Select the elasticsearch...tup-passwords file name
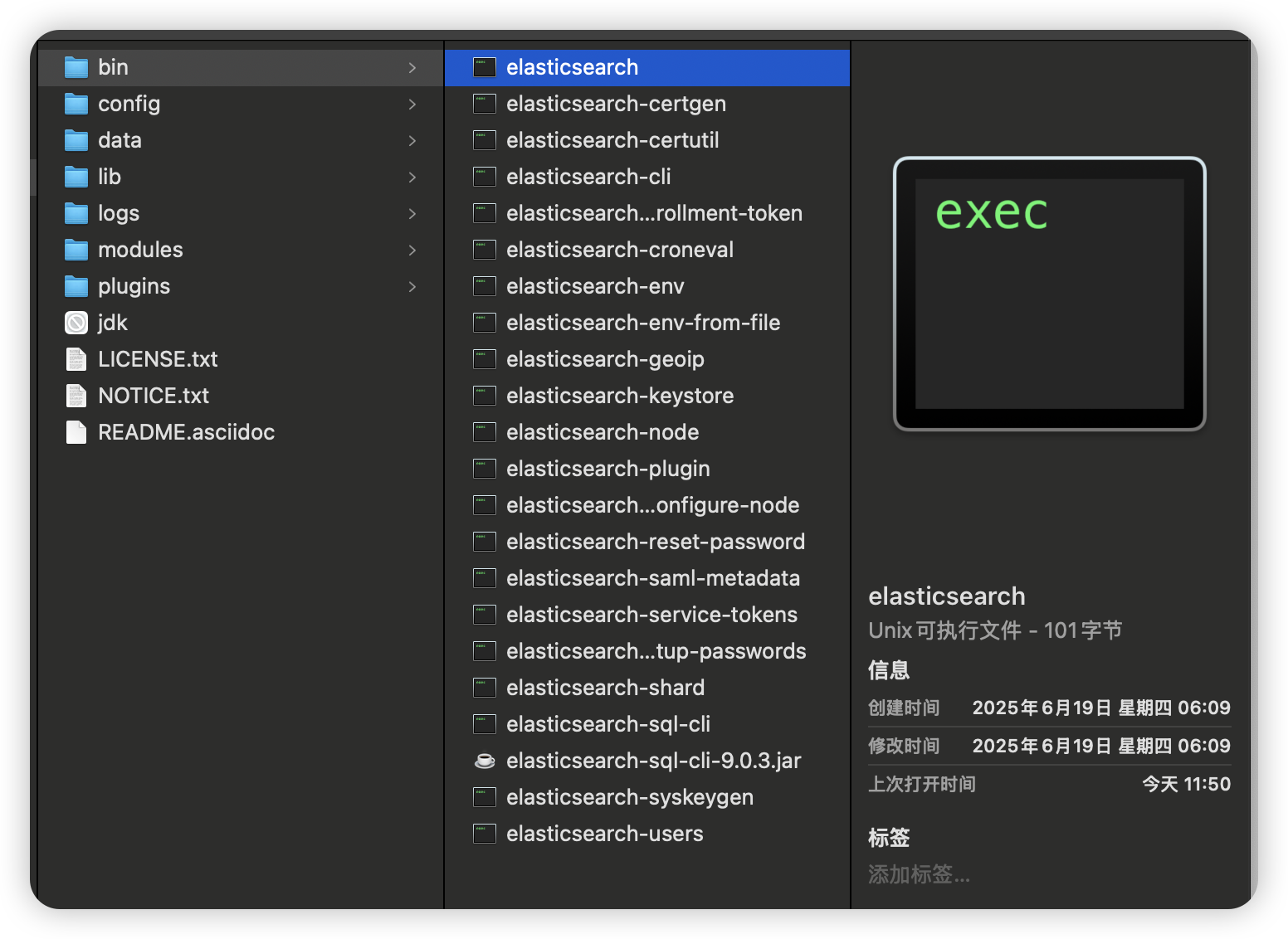The width and height of the screenshot is (1288, 939). [x=656, y=651]
